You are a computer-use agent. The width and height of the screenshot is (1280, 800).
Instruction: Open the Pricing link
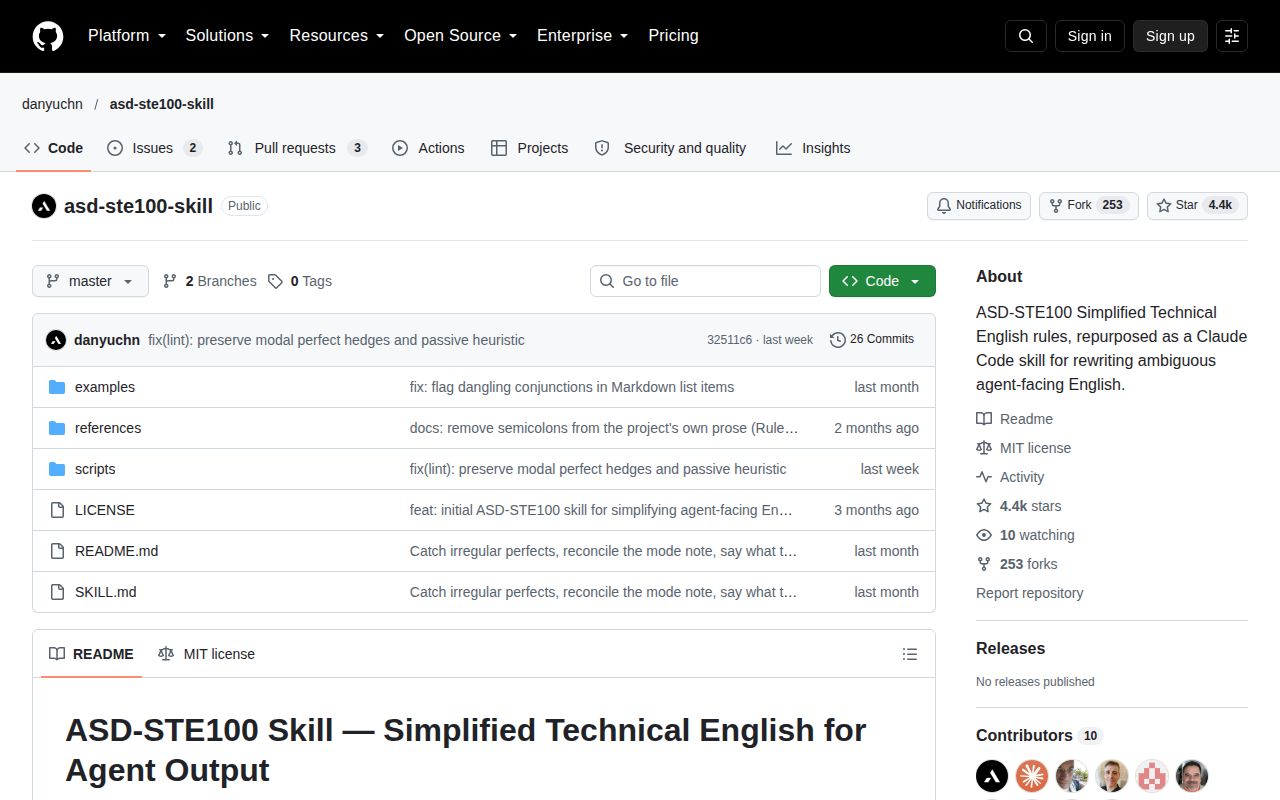pos(673,35)
